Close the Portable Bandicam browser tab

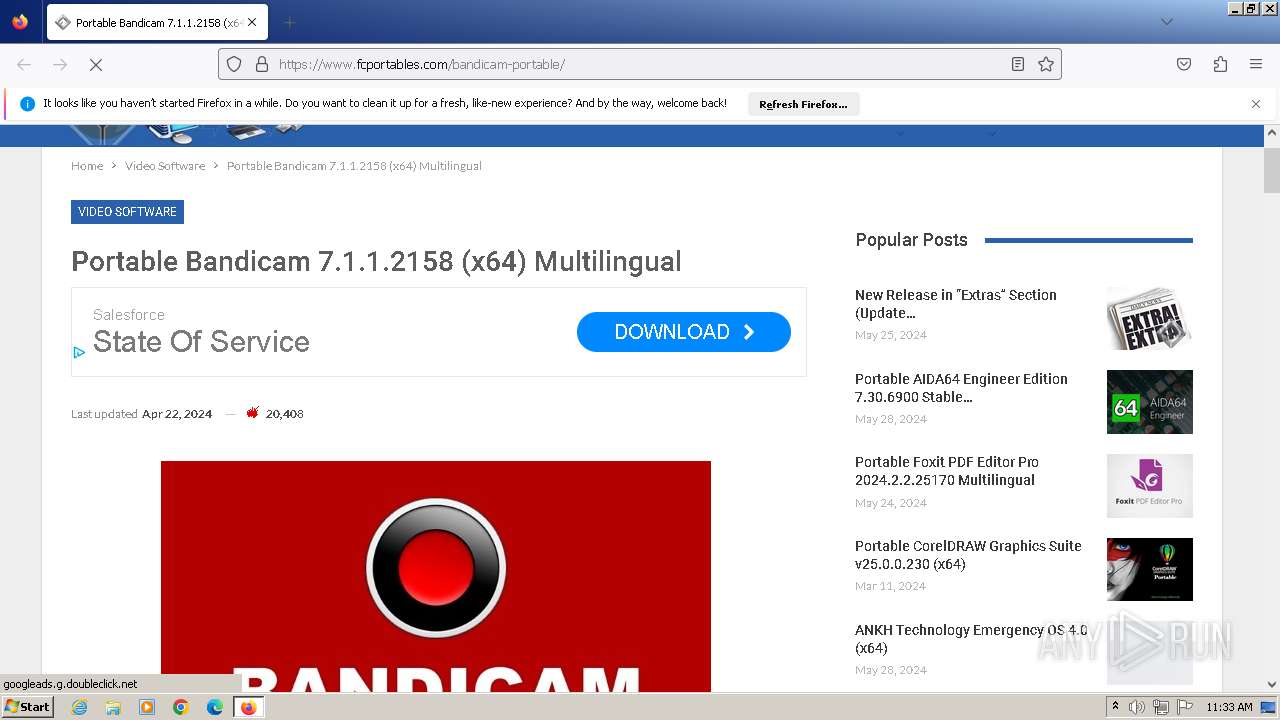point(252,22)
